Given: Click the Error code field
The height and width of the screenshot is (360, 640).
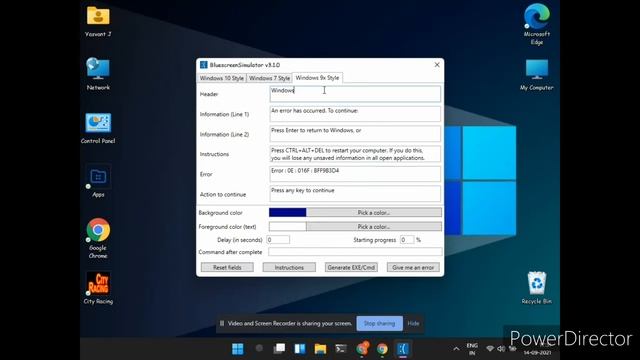Looking at the screenshot, I should point(355,174).
